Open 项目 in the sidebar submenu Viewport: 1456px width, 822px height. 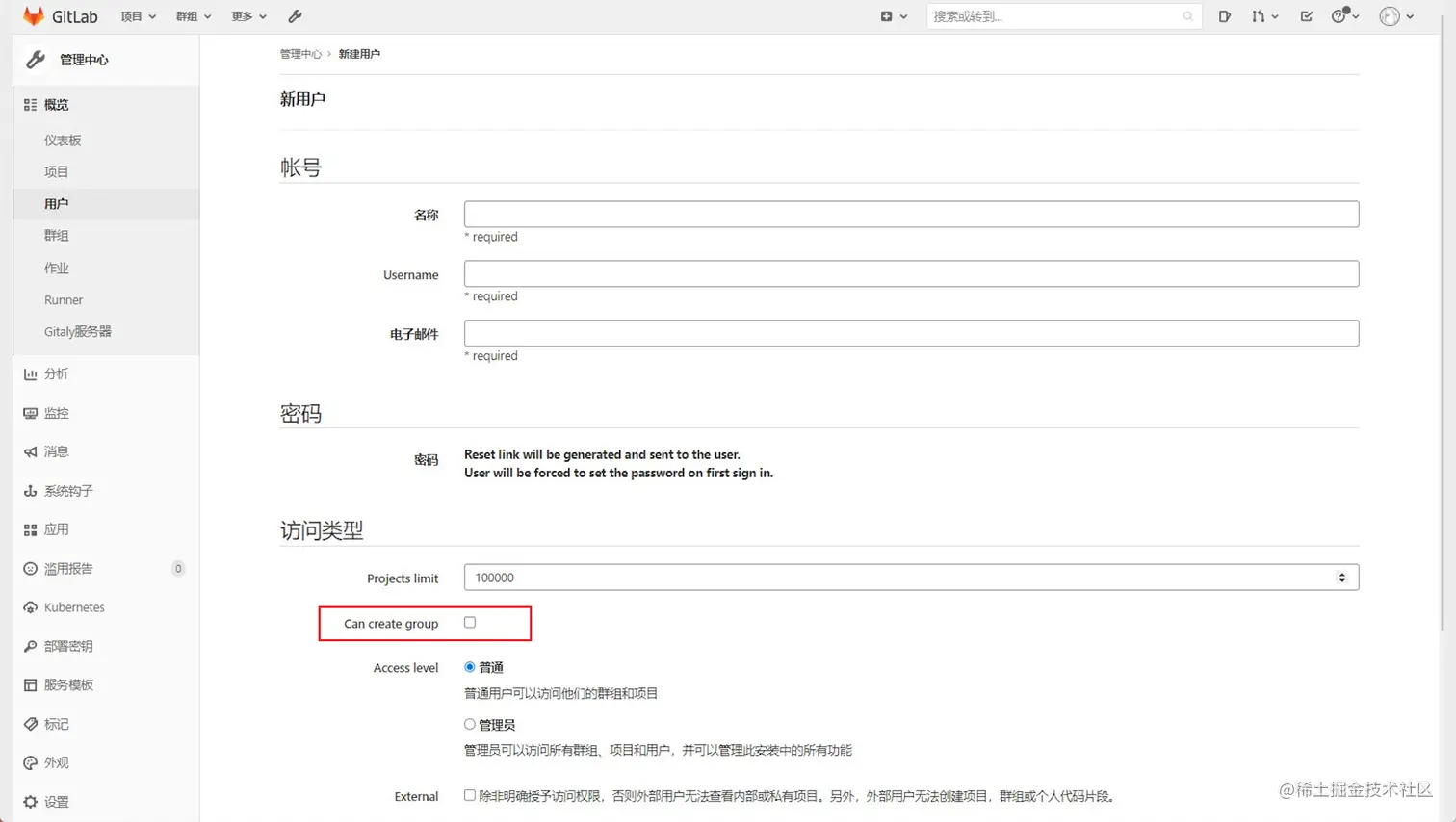(x=56, y=172)
